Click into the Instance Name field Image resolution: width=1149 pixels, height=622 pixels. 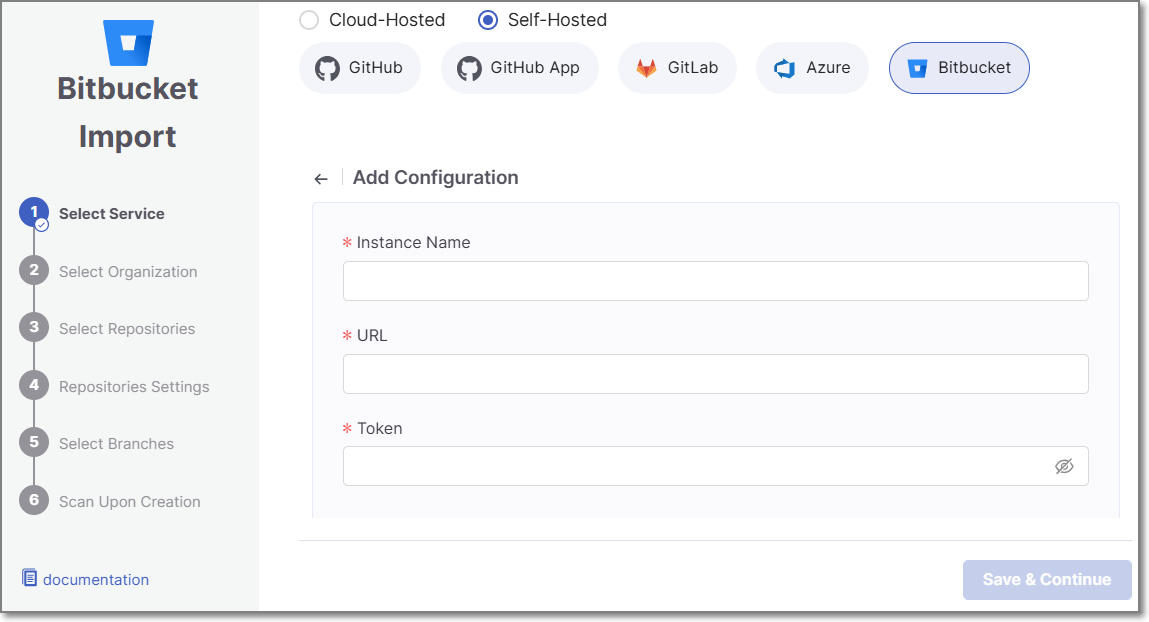click(715, 281)
